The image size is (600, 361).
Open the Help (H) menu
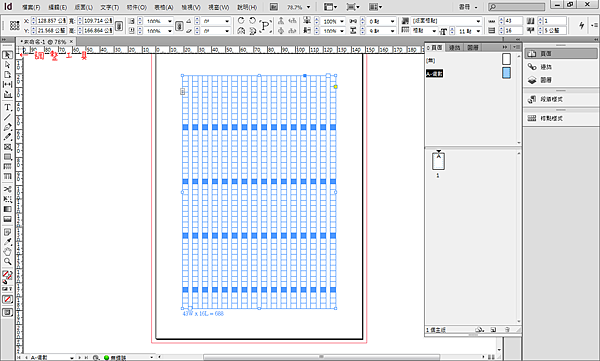tap(247, 7)
